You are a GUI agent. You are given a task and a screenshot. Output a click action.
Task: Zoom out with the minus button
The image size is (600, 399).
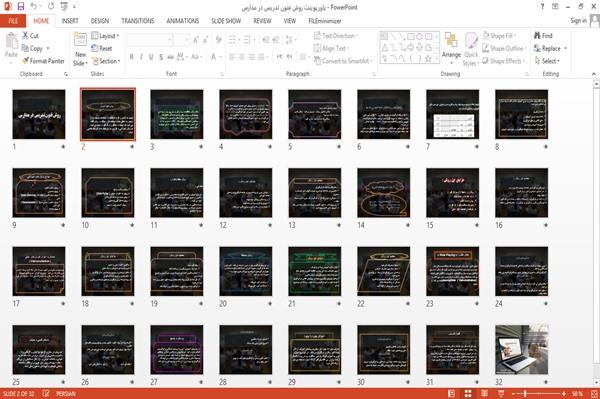(x=514, y=394)
